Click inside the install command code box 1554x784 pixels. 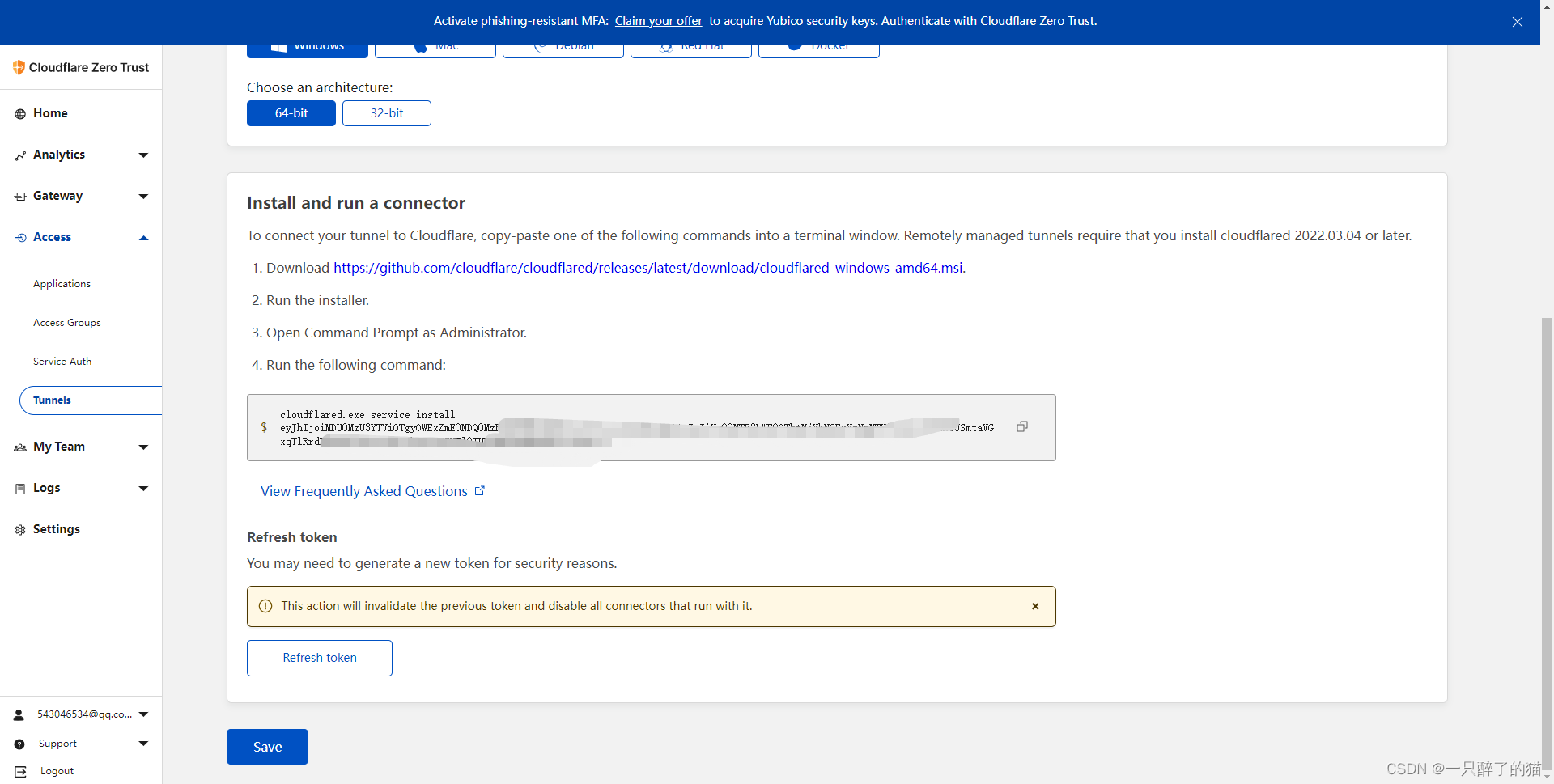(x=652, y=428)
